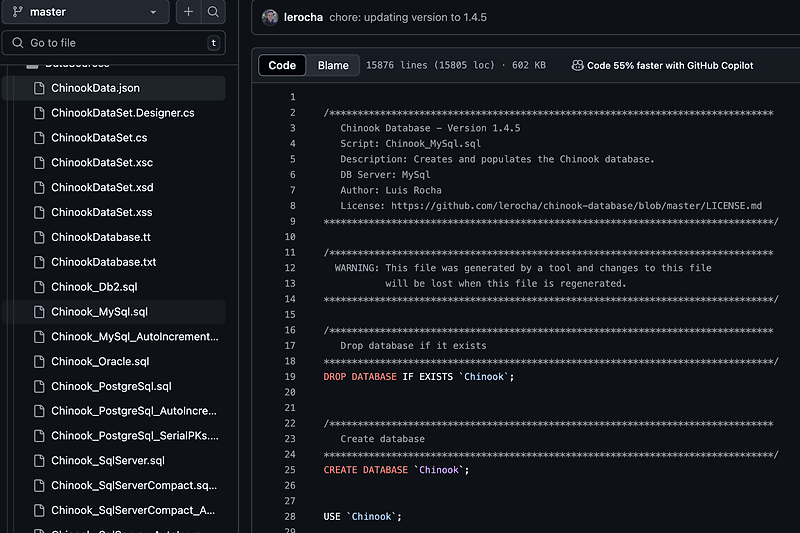The height and width of the screenshot is (533, 800).
Task: Switch to the Blame tab
Action: [x=333, y=65]
